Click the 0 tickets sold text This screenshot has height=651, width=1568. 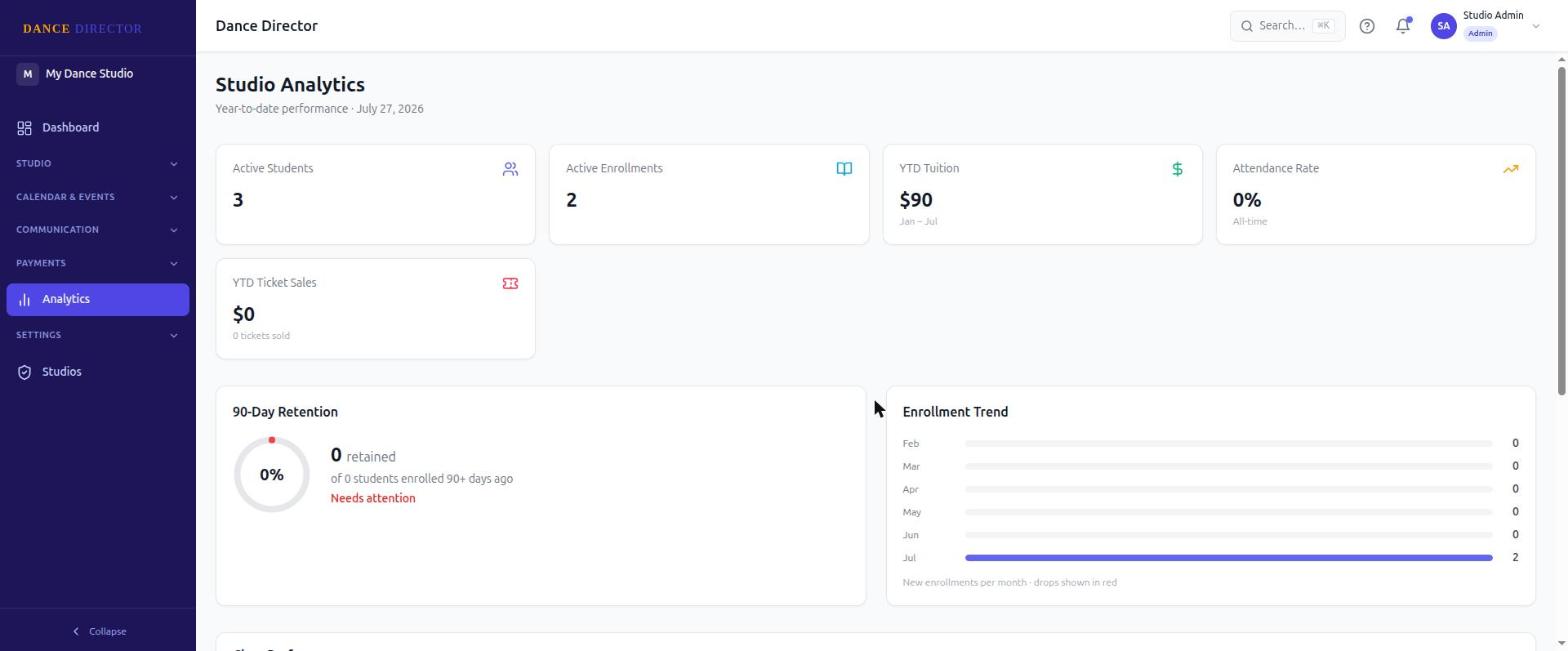261,336
